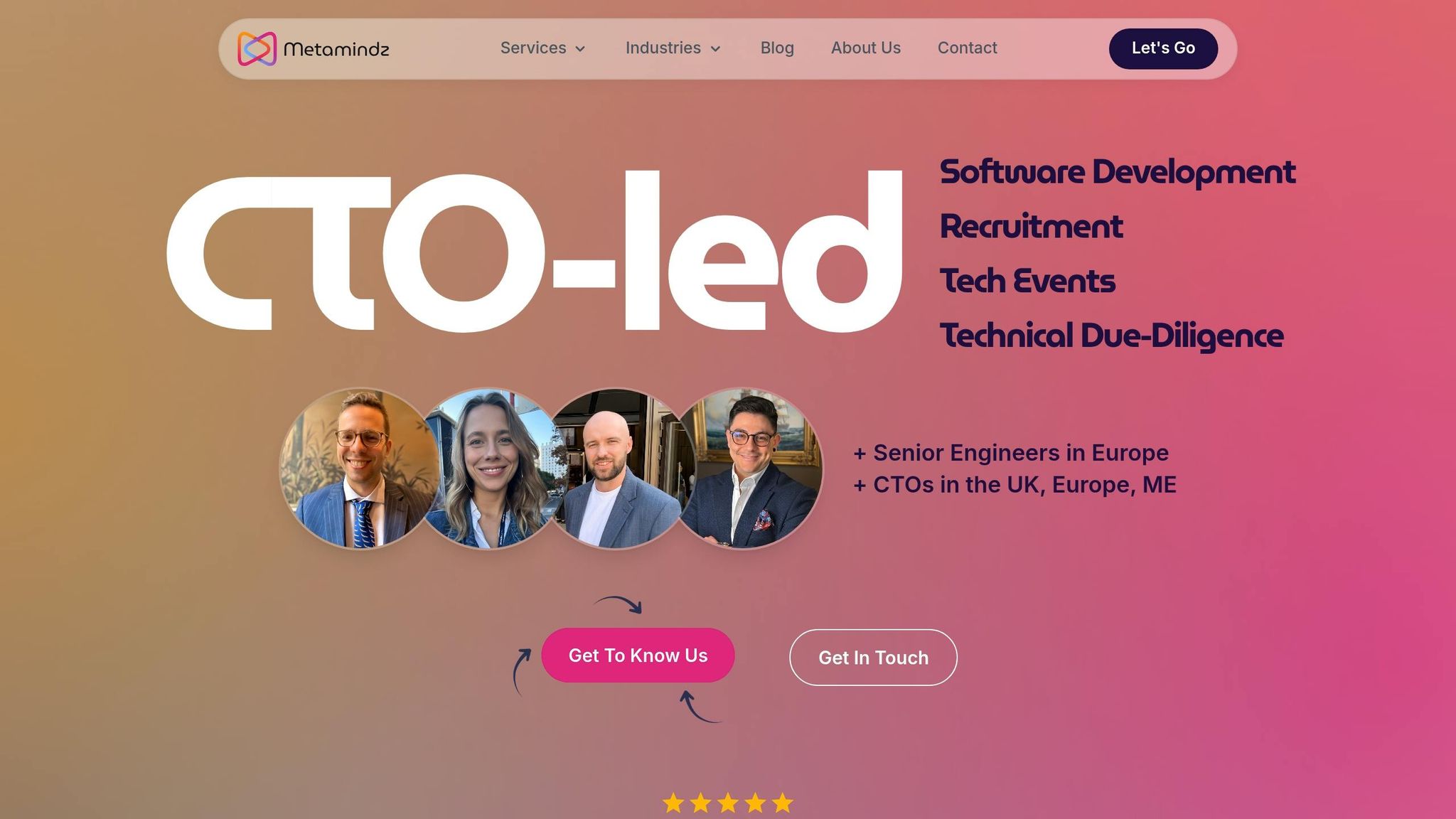1456x819 pixels.
Task: Click the middle gold rating star
Action: point(727,803)
